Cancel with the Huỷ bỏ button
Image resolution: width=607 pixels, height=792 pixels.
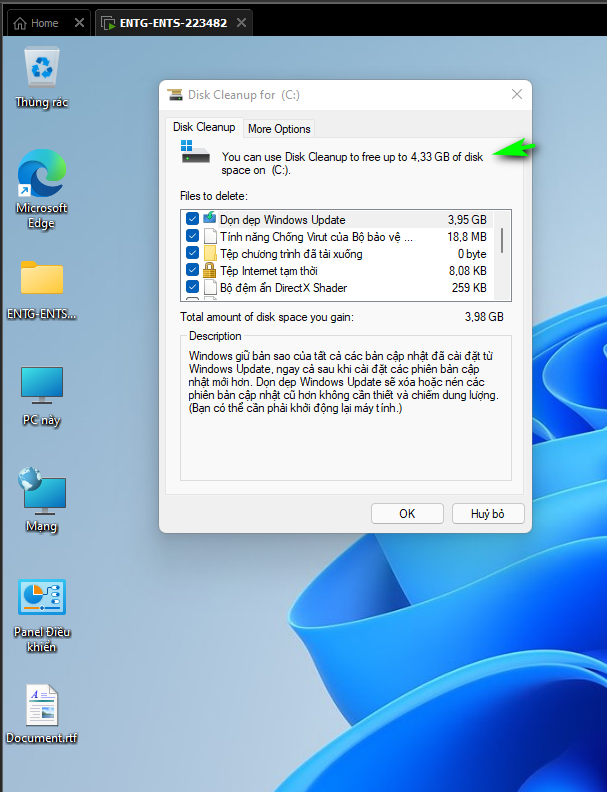(488, 514)
